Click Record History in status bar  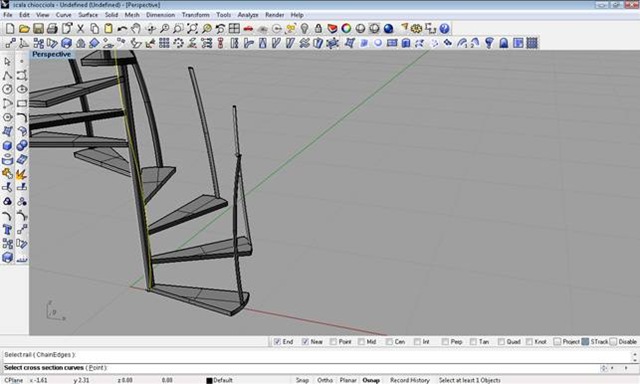[410, 380]
